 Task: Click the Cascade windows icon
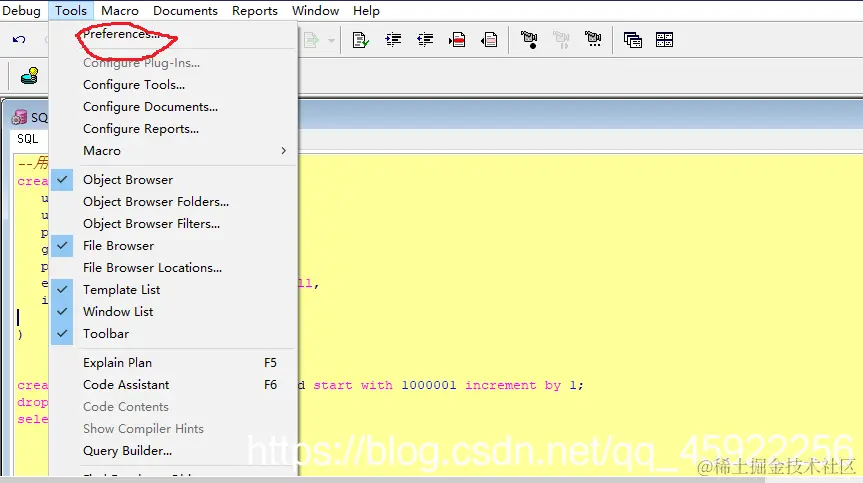tap(632, 40)
